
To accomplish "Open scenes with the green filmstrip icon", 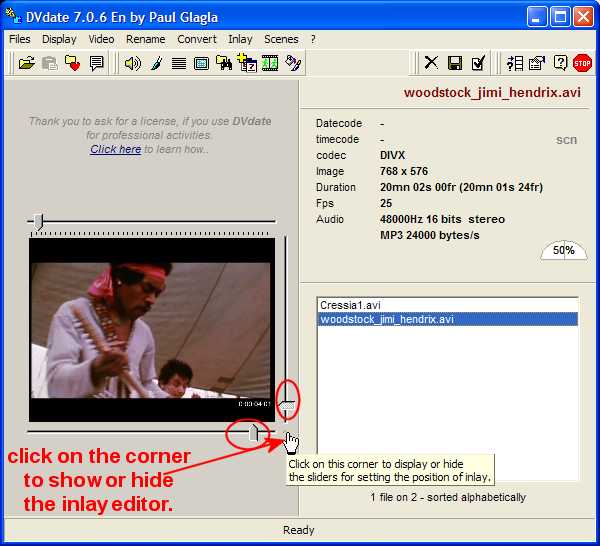I will 270,63.
